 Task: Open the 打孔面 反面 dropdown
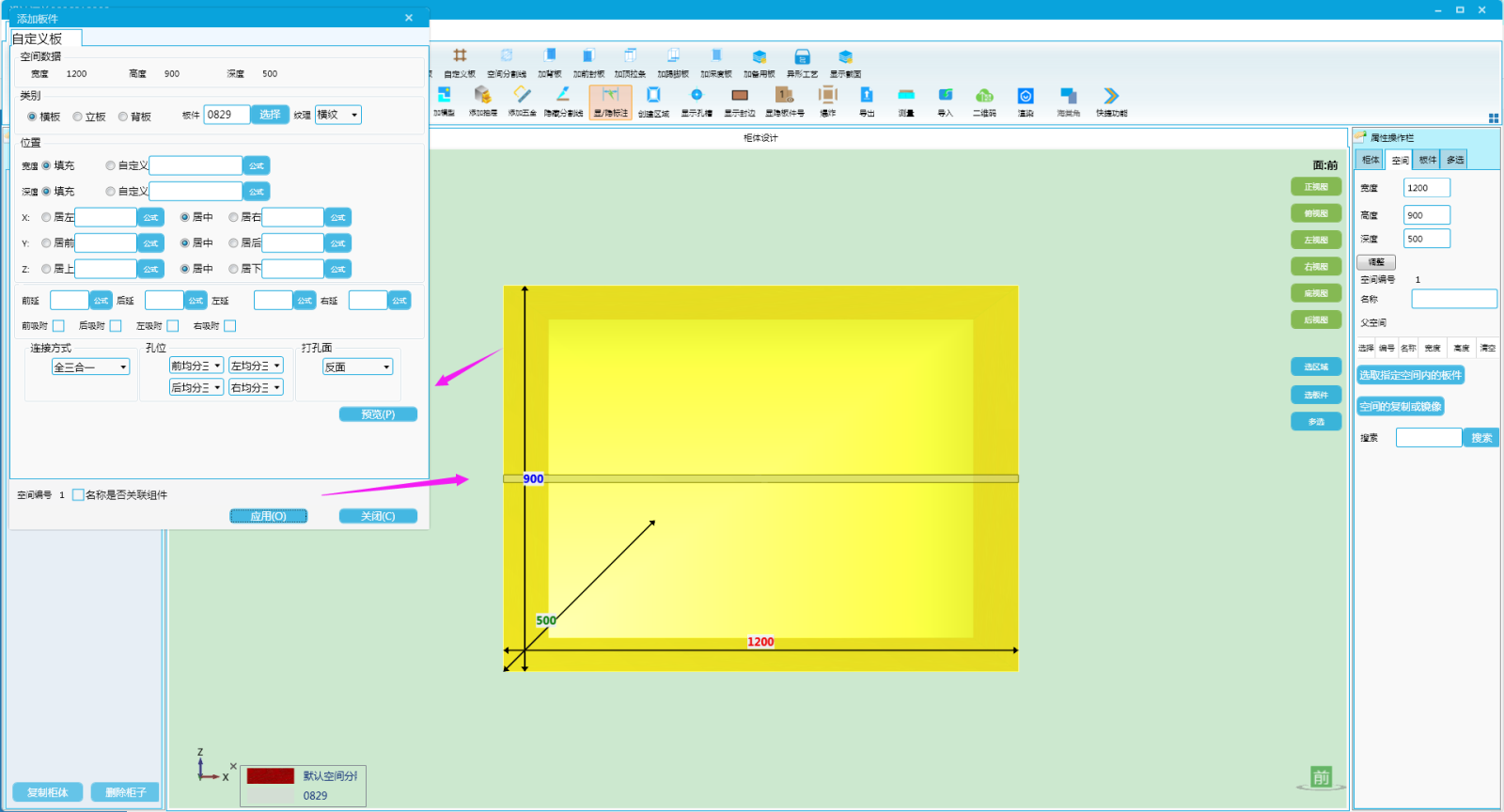pyautogui.click(x=357, y=367)
